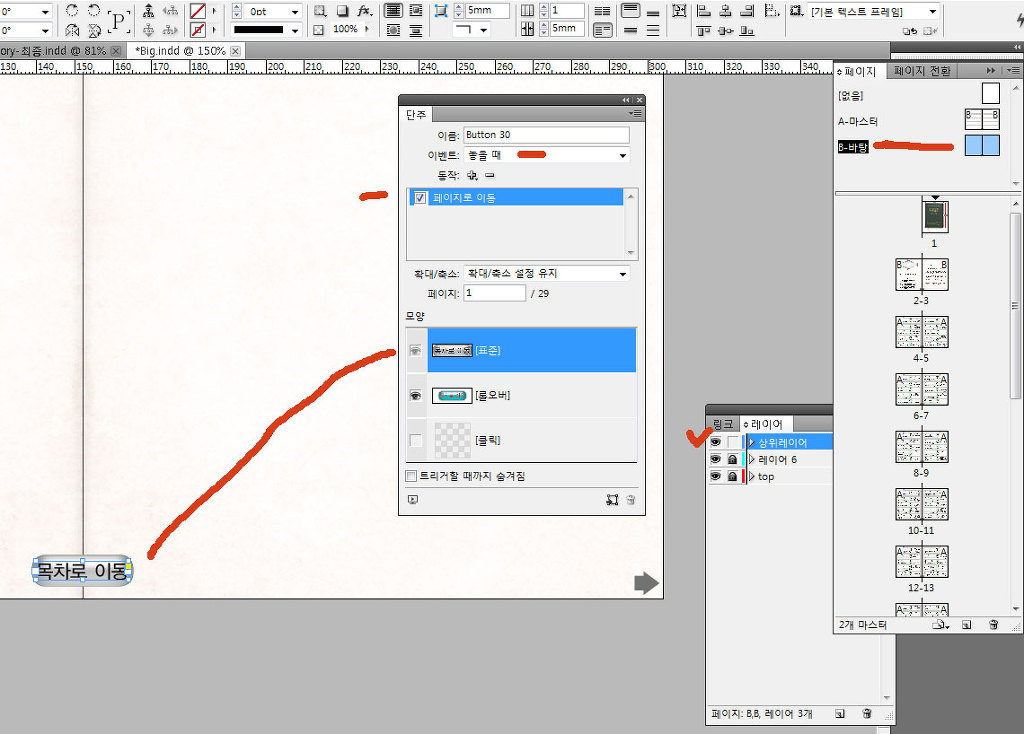The image size is (1024, 734).
Task: Enable '트리거할 때까지 숨겨짐' checkbox
Action: pyautogui.click(x=411, y=476)
